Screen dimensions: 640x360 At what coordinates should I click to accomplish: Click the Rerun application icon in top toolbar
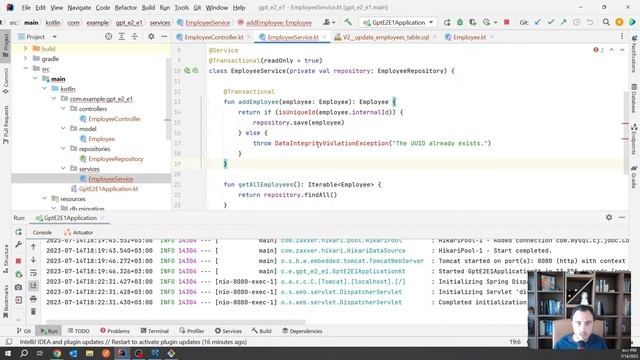(447, 22)
